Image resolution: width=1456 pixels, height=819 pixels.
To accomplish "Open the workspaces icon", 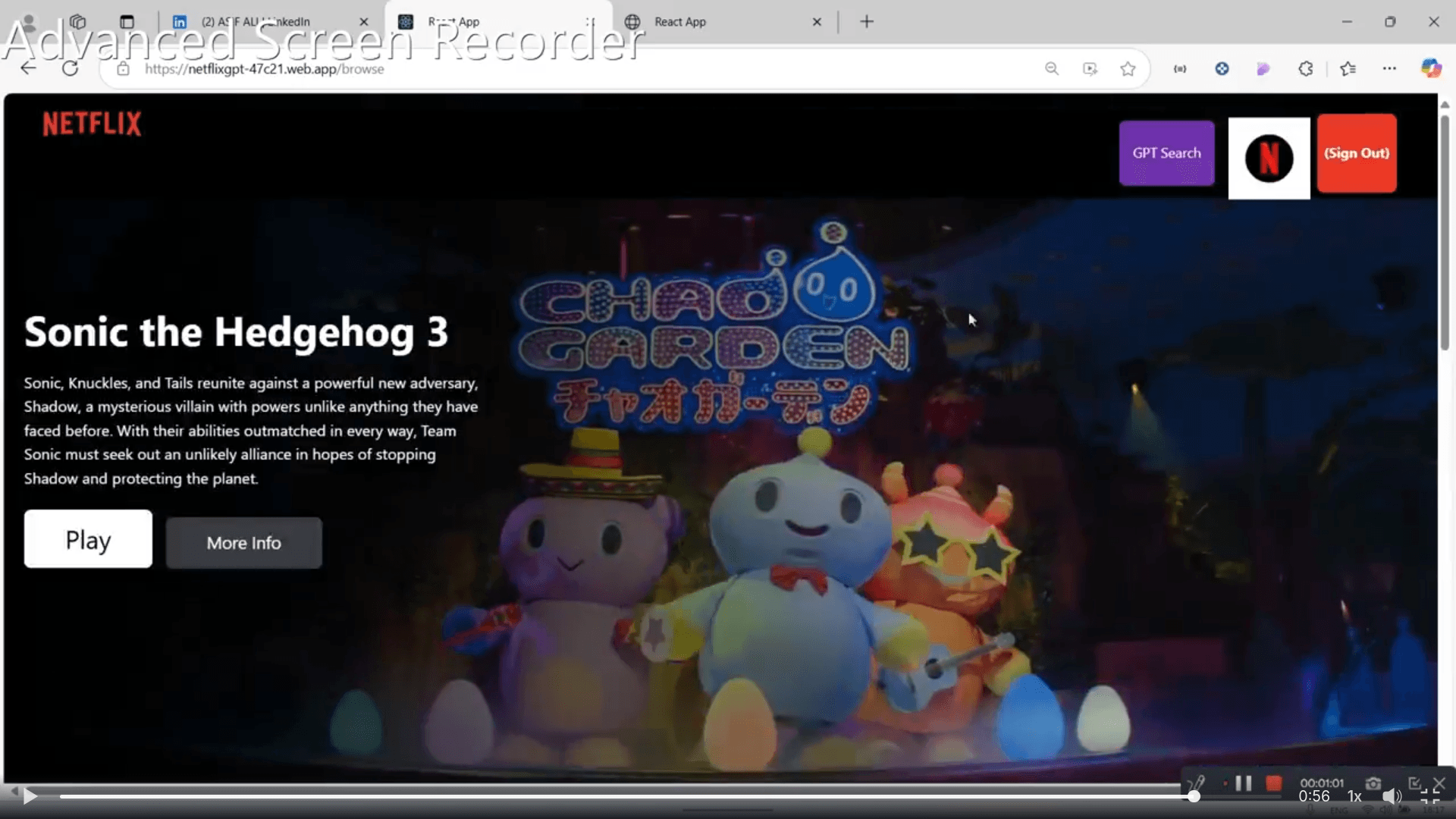I will [77, 22].
